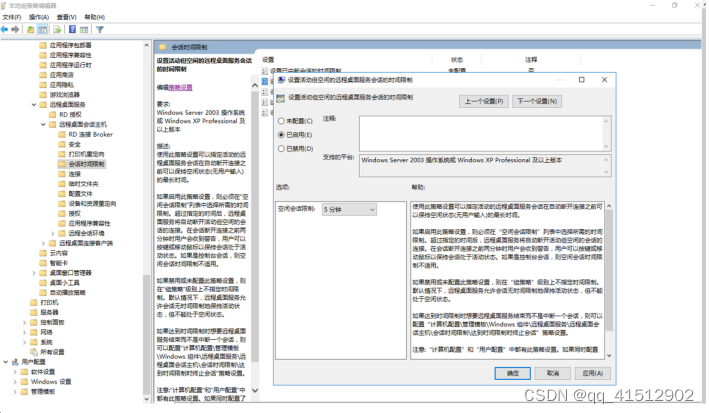Click the folder icon next to 游戏浏览器
Viewport: 709px width, 413px height.
click(43, 95)
